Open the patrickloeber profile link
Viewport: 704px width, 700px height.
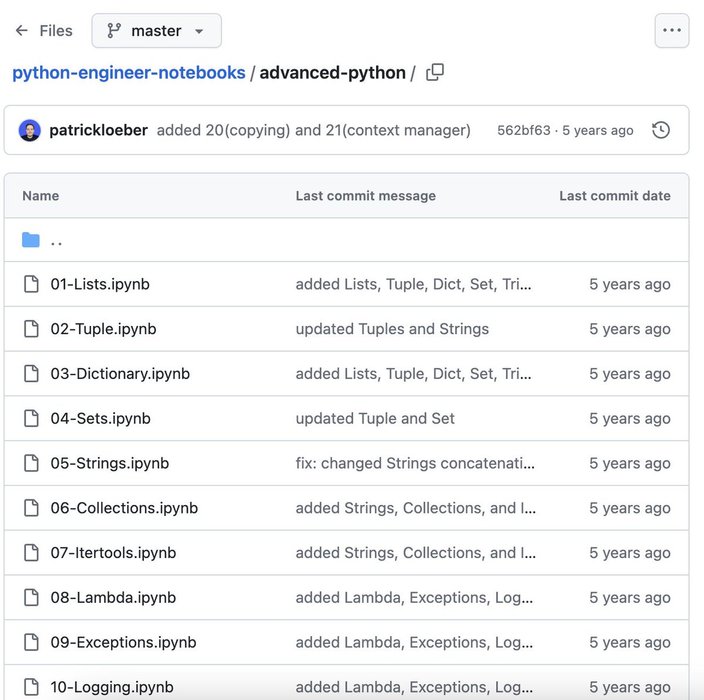pos(98,130)
